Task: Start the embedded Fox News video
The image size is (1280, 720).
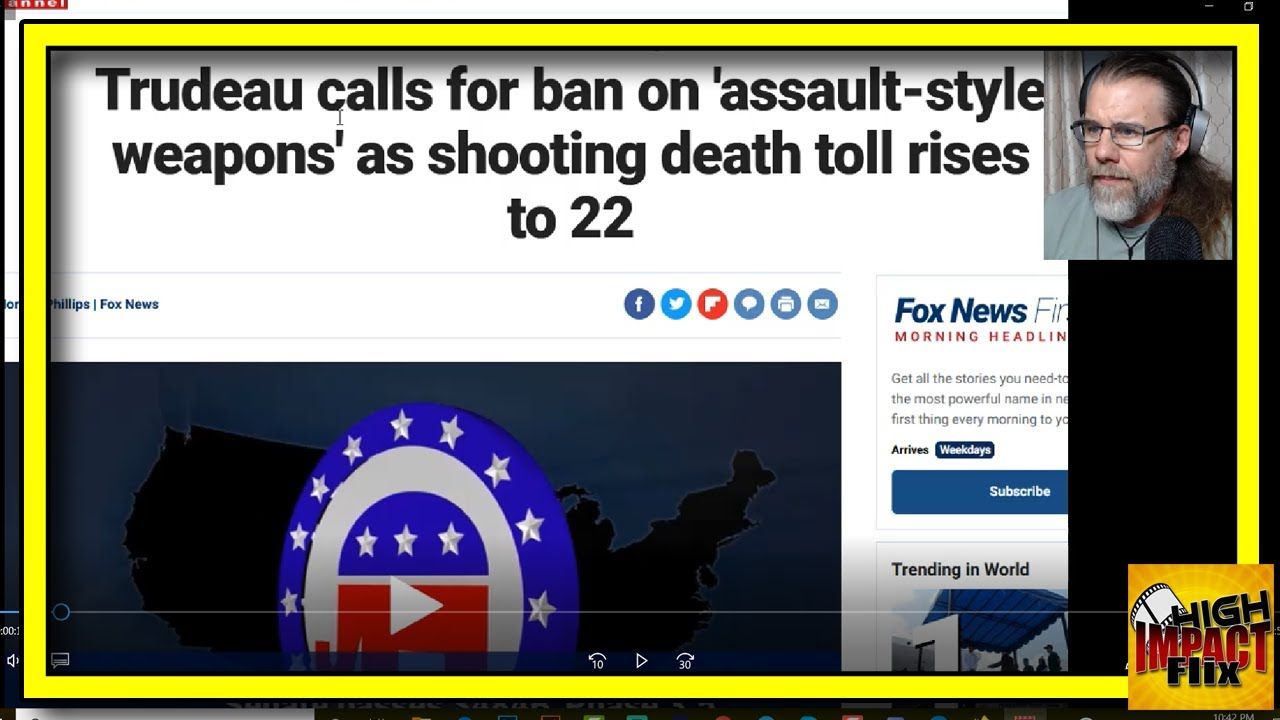Action: pos(416,605)
